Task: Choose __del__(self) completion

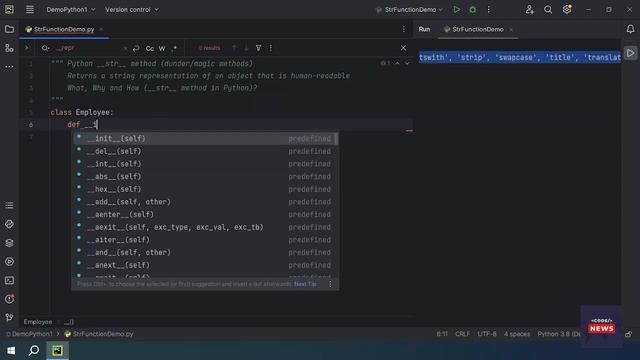Action: point(204,151)
